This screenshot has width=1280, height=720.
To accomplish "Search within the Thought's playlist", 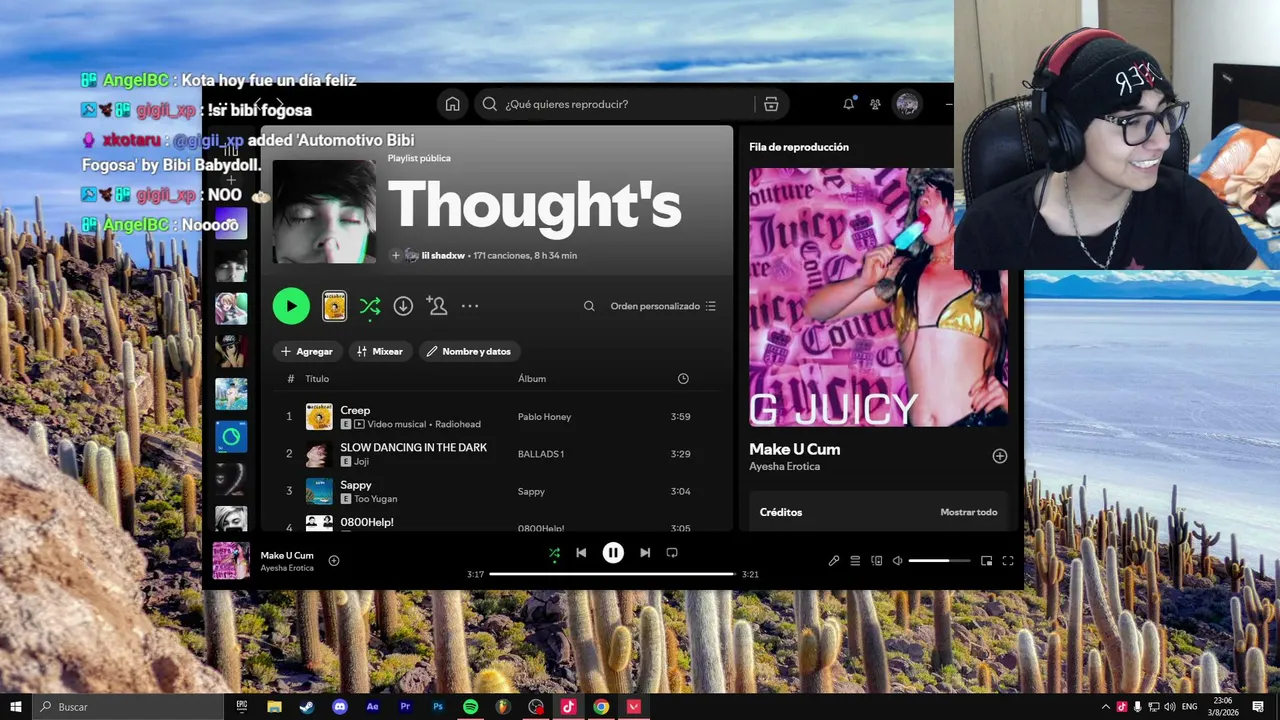I will [x=589, y=306].
